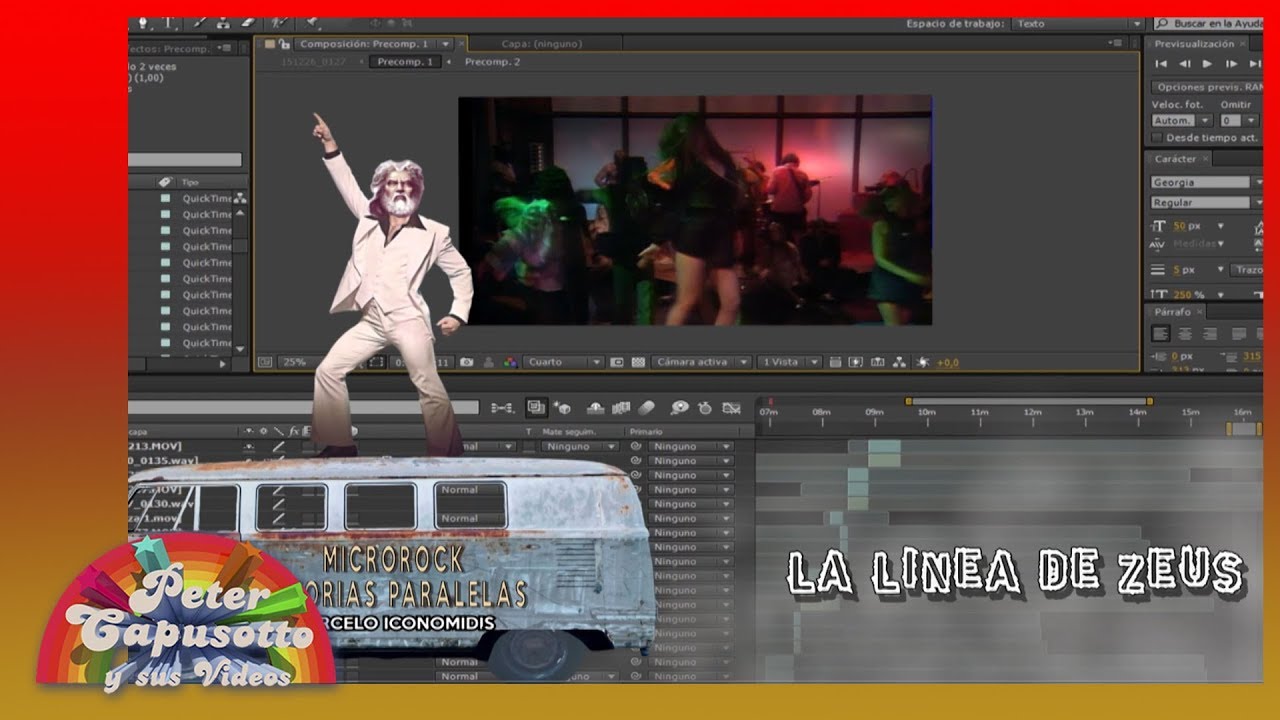
Task: Open the Omitir frames dropdown
Action: (1238, 121)
